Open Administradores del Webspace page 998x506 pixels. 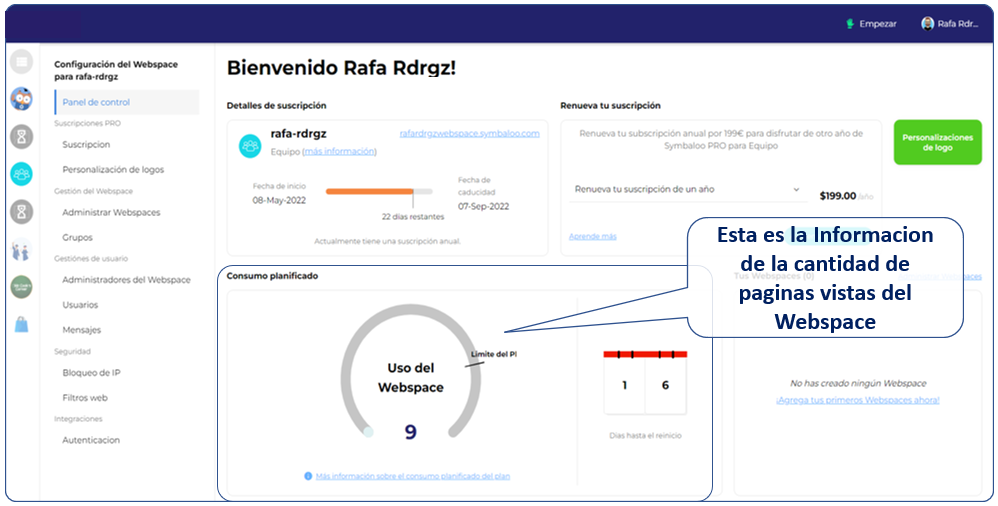pyautogui.click(x=127, y=279)
